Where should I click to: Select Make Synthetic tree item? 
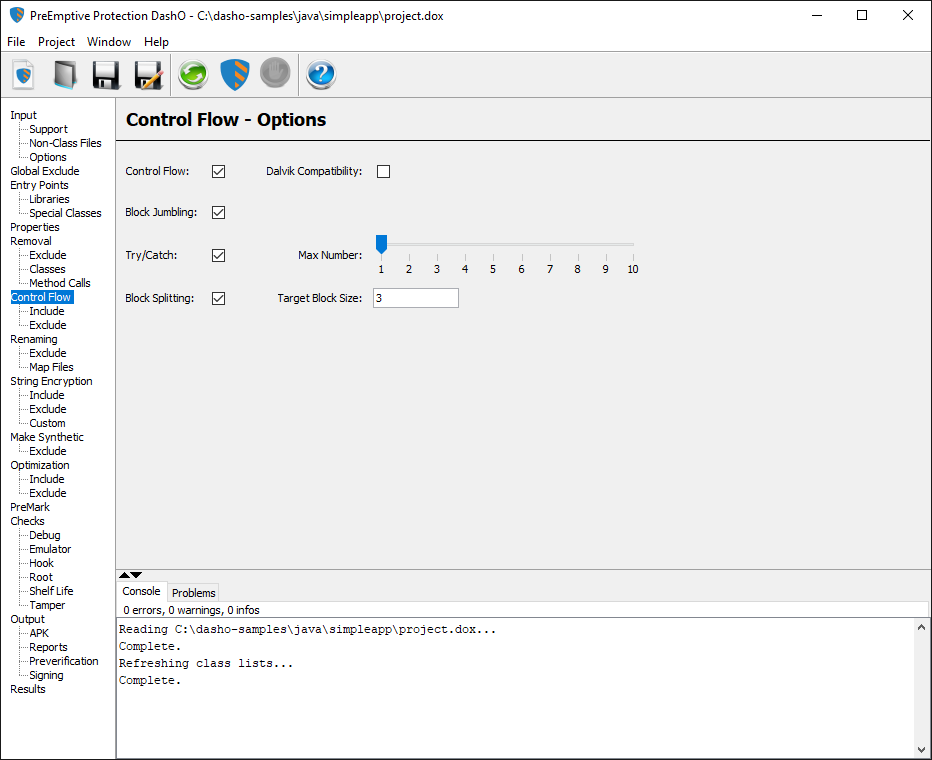click(47, 437)
